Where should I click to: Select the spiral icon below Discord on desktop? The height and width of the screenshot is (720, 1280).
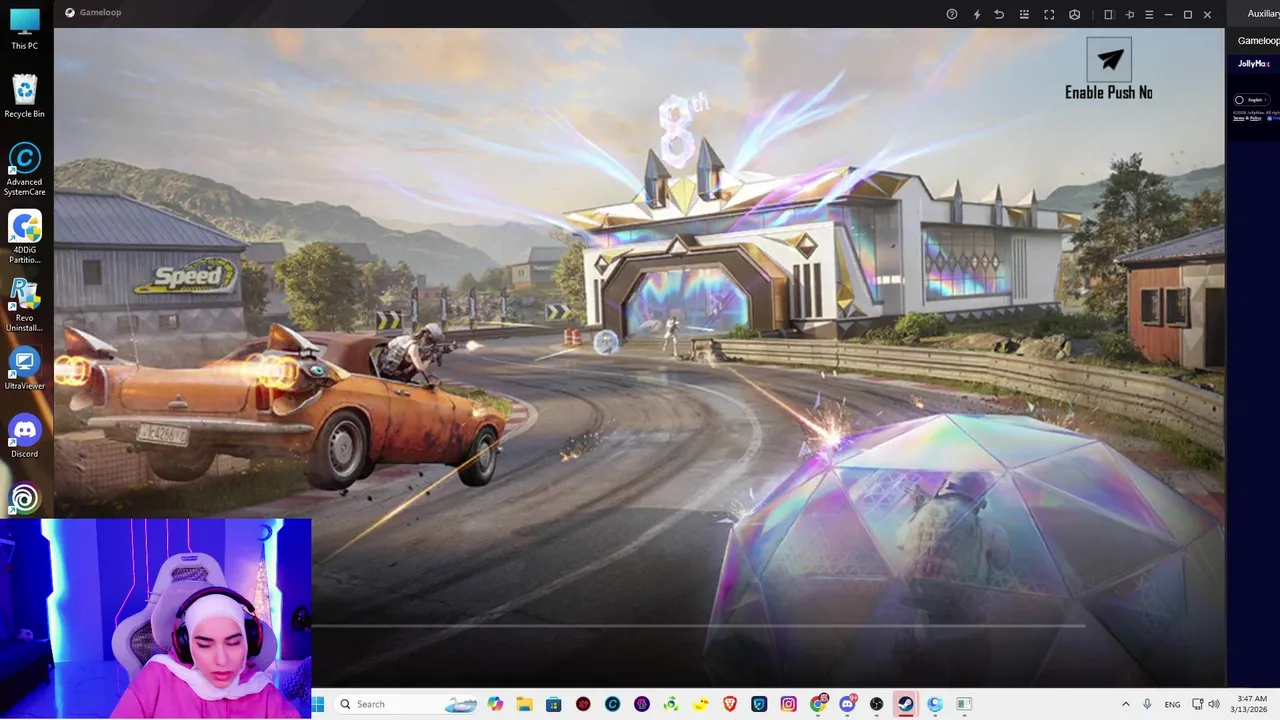tap(25, 498)
